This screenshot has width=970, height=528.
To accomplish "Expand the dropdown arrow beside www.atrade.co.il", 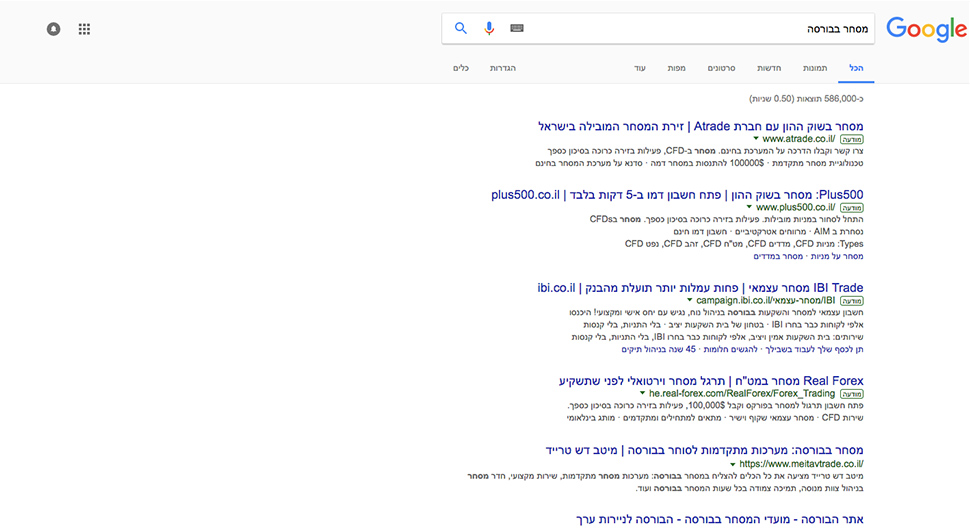I will coord(756,139).
